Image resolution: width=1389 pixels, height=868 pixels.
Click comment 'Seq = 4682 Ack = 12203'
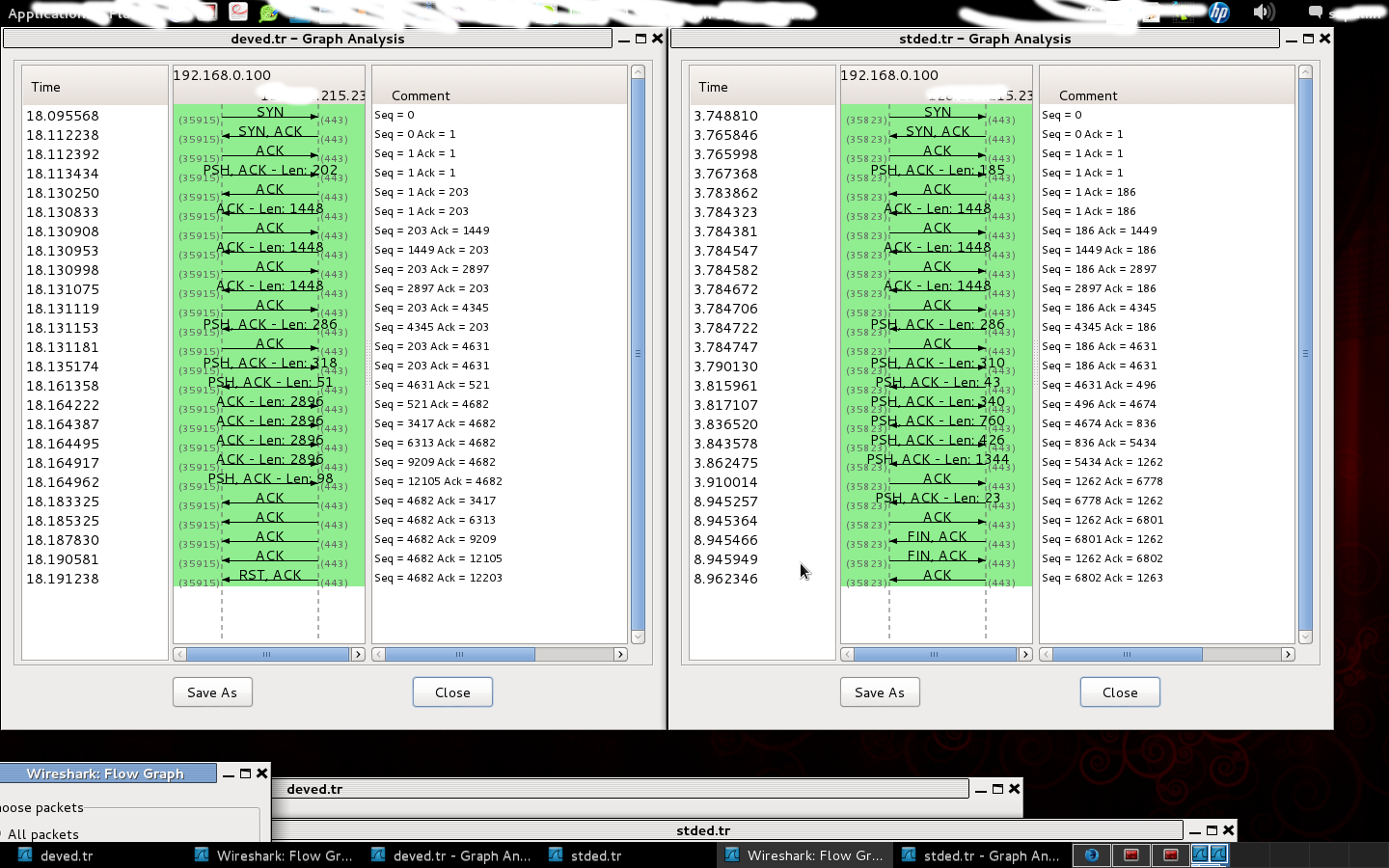point(438,578)
